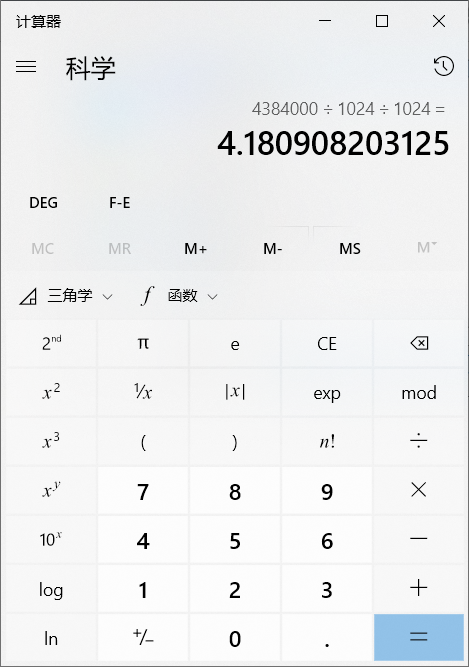Click the reciprocal 1/x key
This screenshot has height=667, width=469.
point(143,392)
